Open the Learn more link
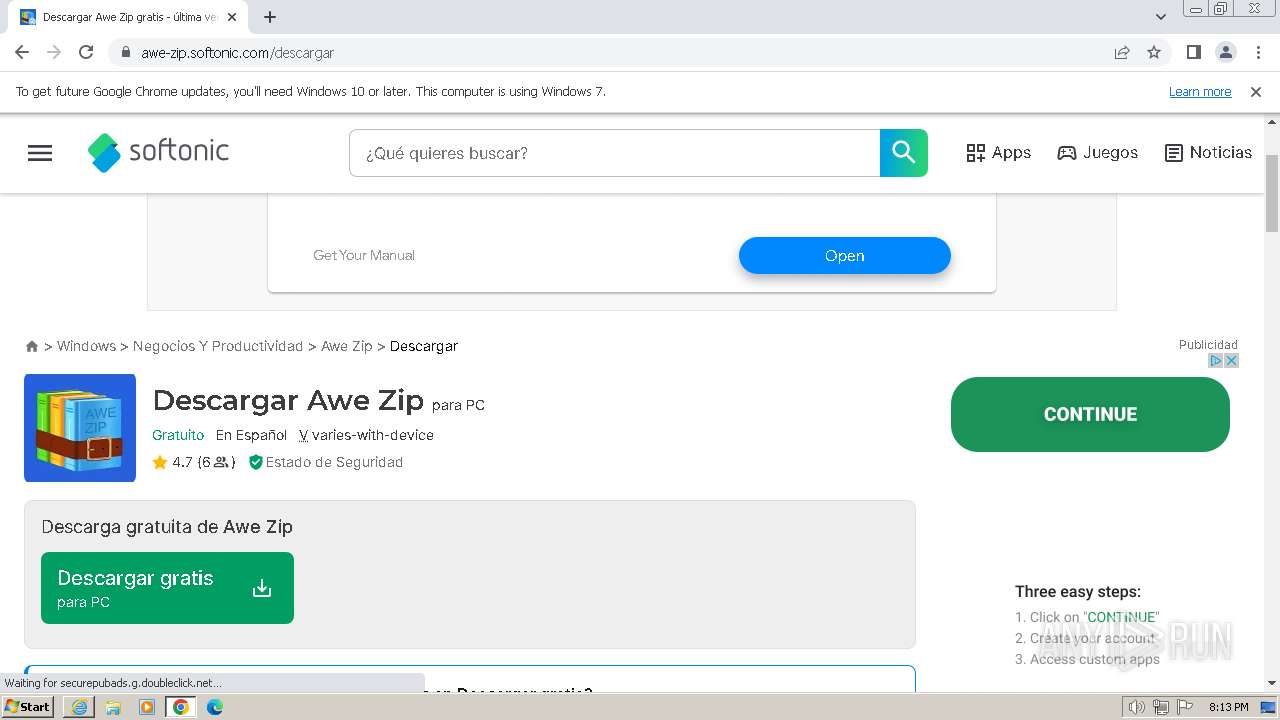This screenshot has height=720, width=1280. (1200, 91)
